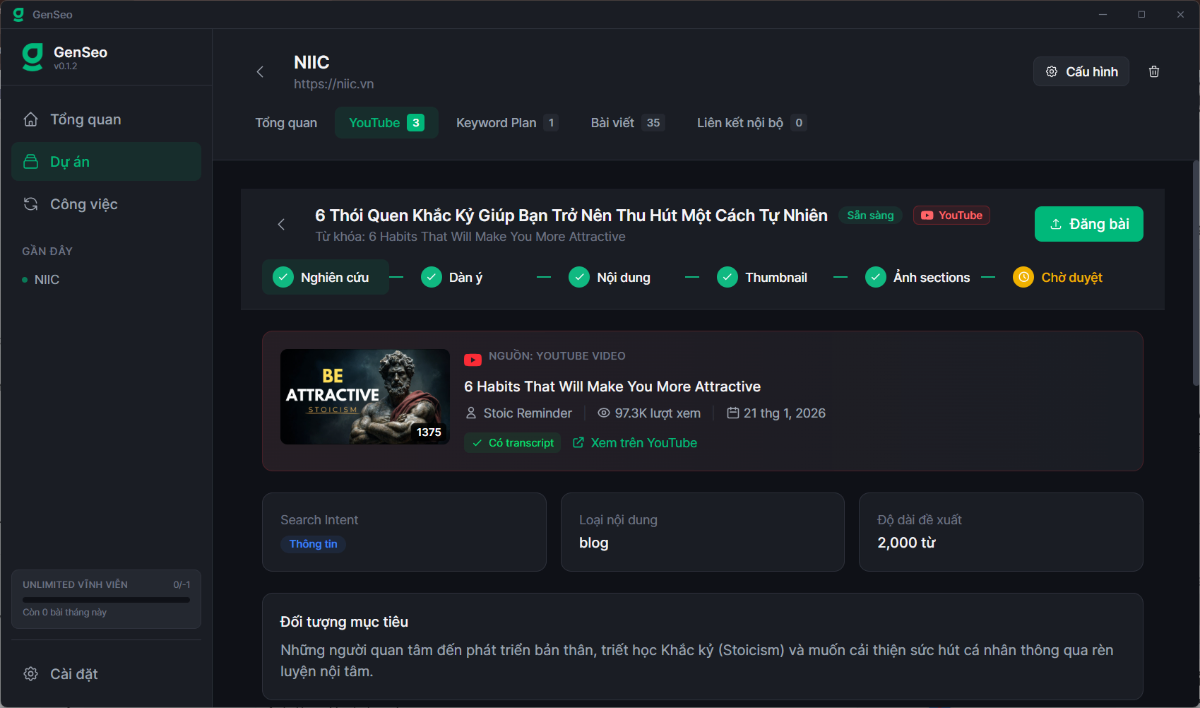
Task: Collapse the project header with back chevron
Action: point(260,72)
